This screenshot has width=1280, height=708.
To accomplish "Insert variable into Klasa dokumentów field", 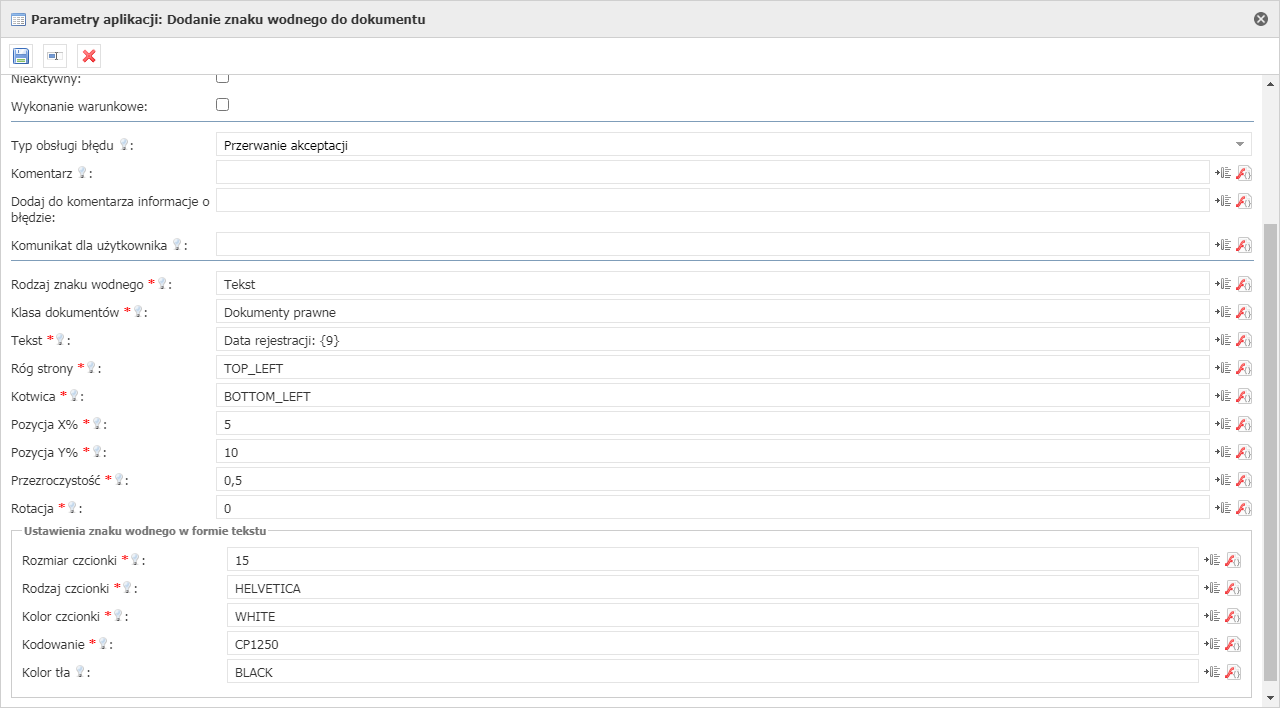I will [1222, 312].
